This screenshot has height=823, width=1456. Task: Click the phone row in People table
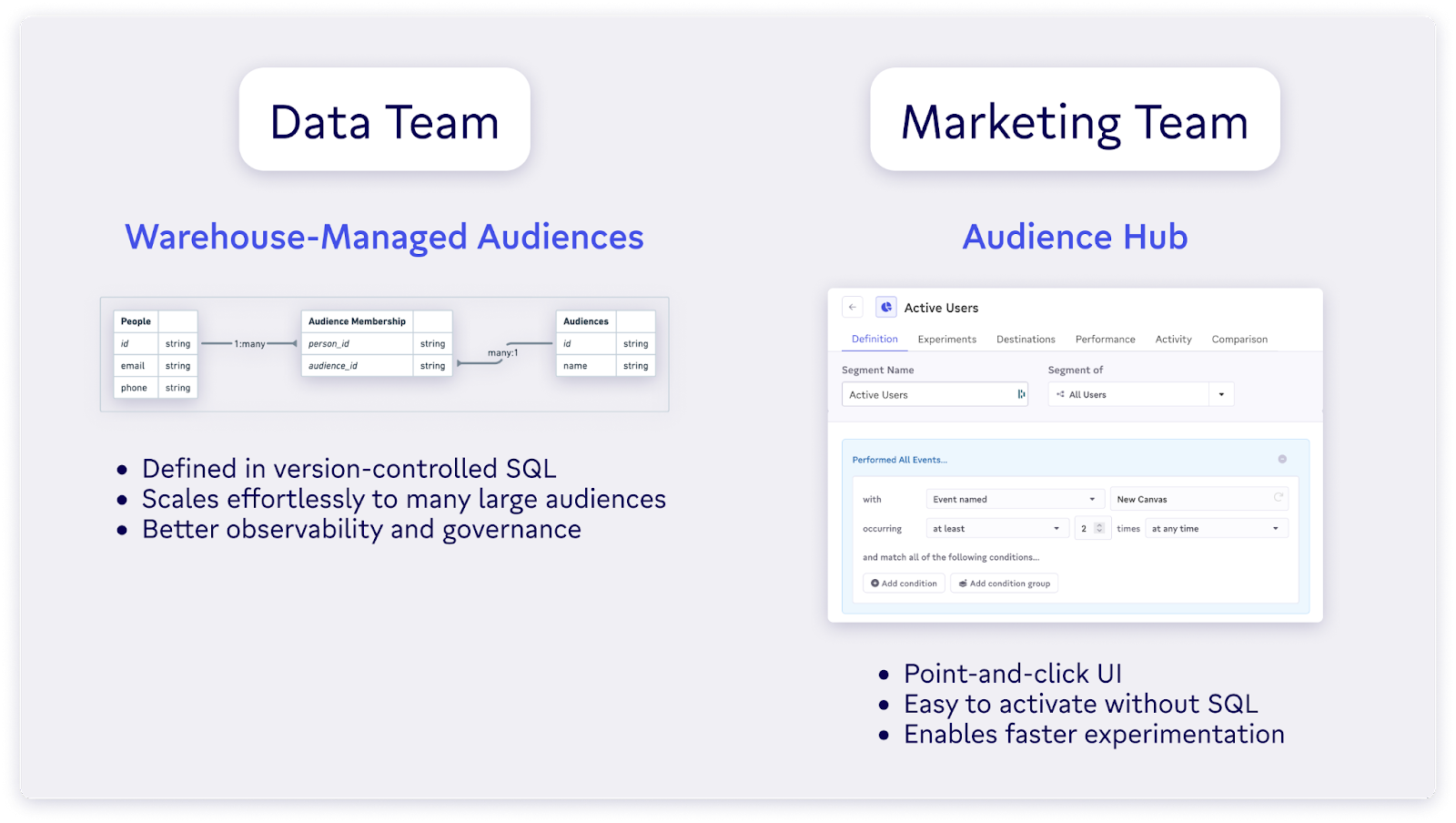(156, 388)
